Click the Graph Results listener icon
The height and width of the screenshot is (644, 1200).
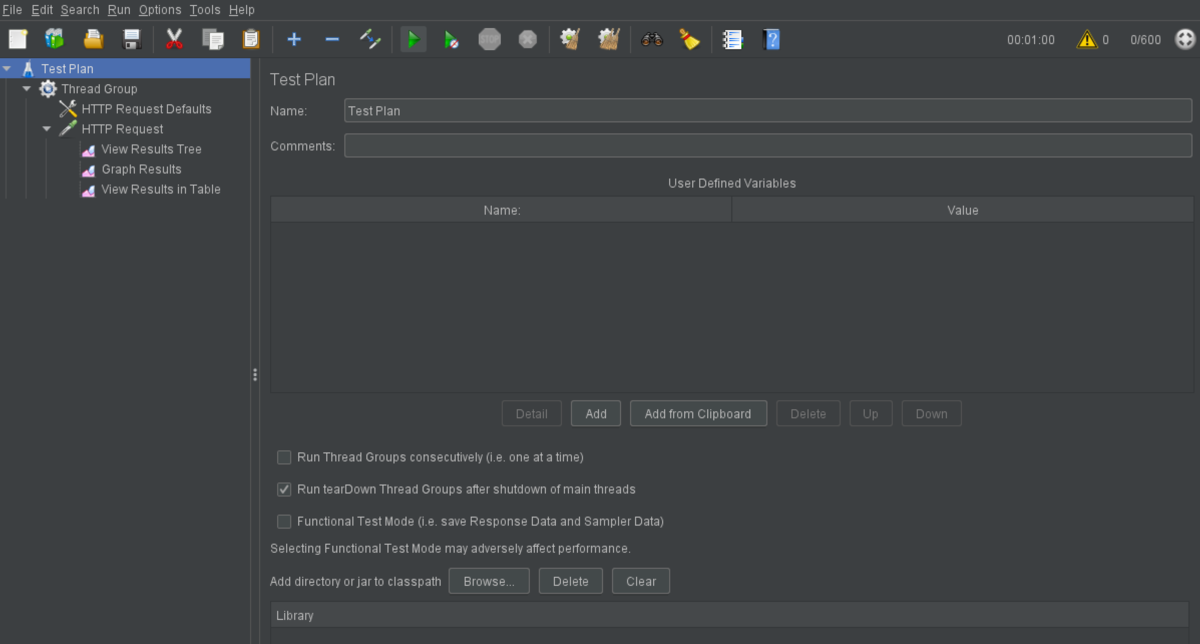[x=88, y=169]
